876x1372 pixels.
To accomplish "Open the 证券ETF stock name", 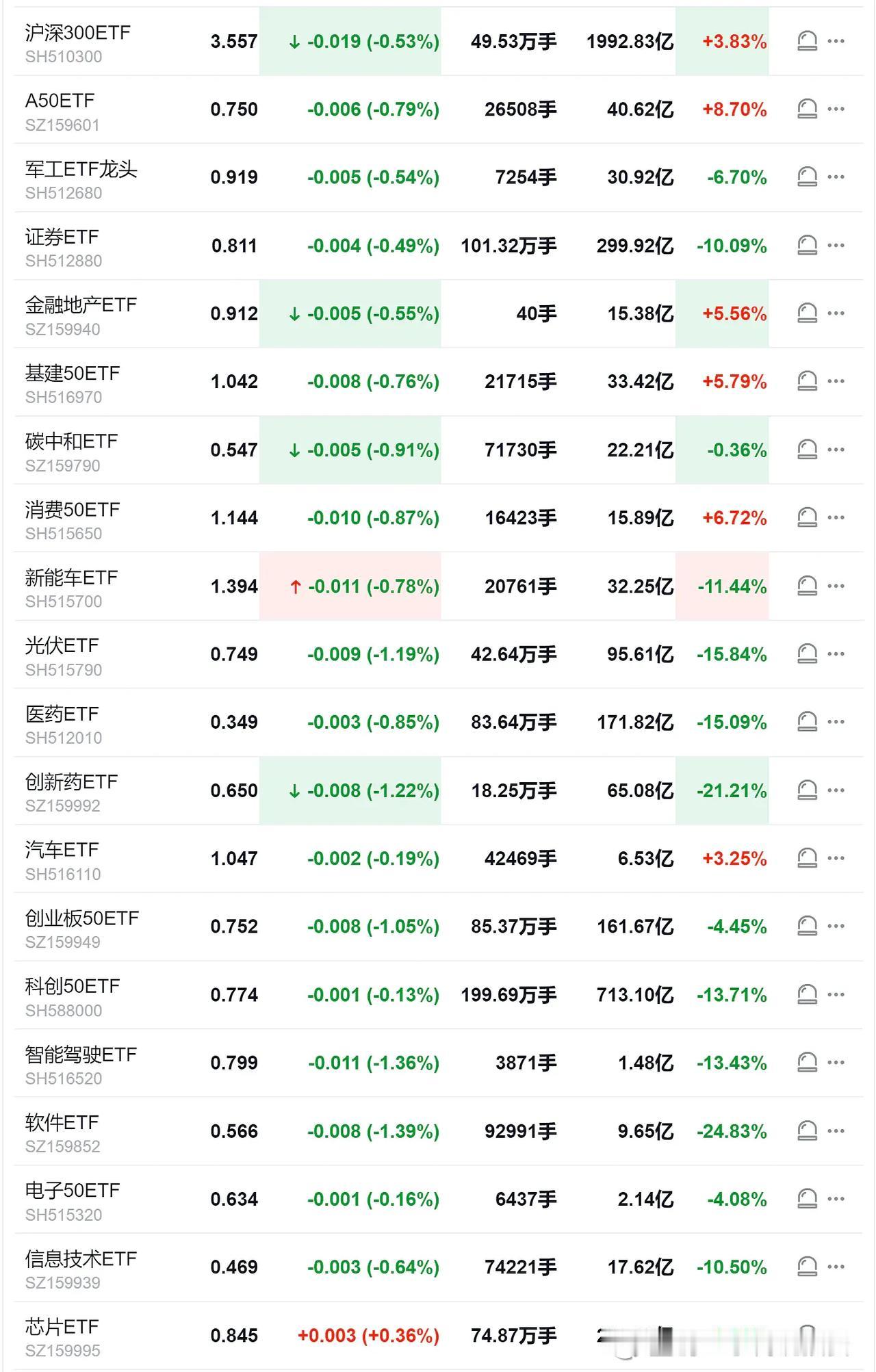I will pos(62,237).
